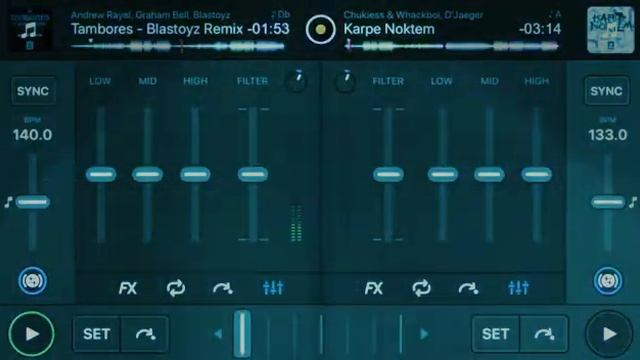
Task: Open Karpe Noktem album artwork
Action: (611, 30)
